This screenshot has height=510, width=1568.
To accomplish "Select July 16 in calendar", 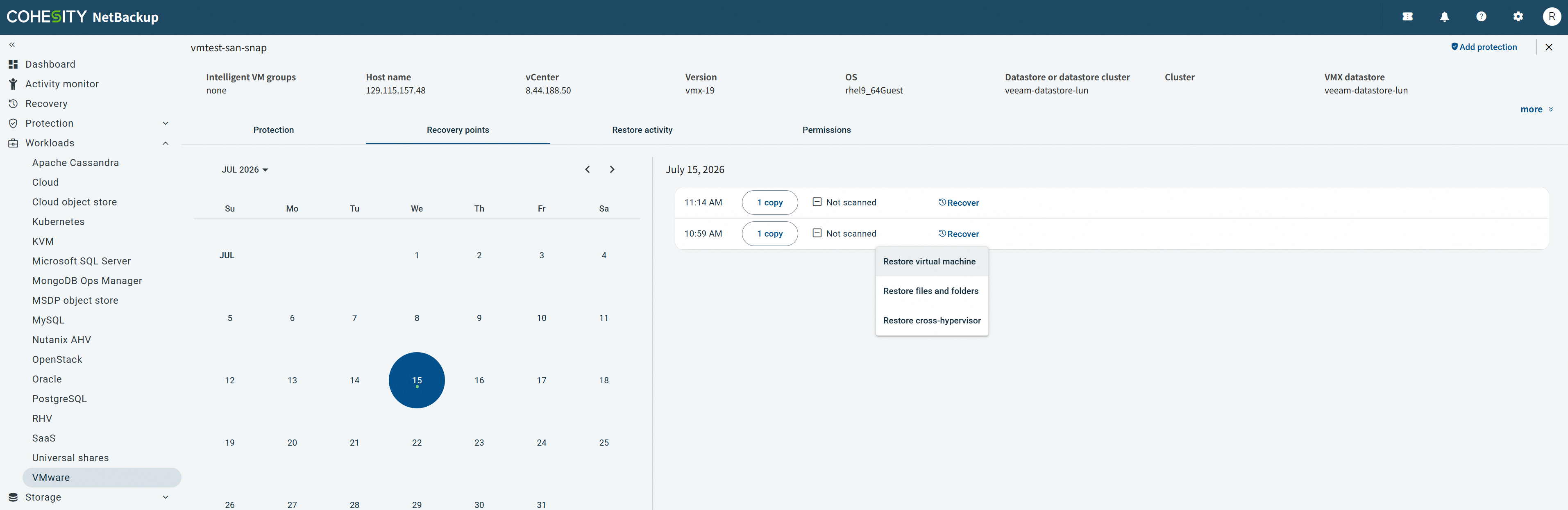I will (x=479, y=380).
